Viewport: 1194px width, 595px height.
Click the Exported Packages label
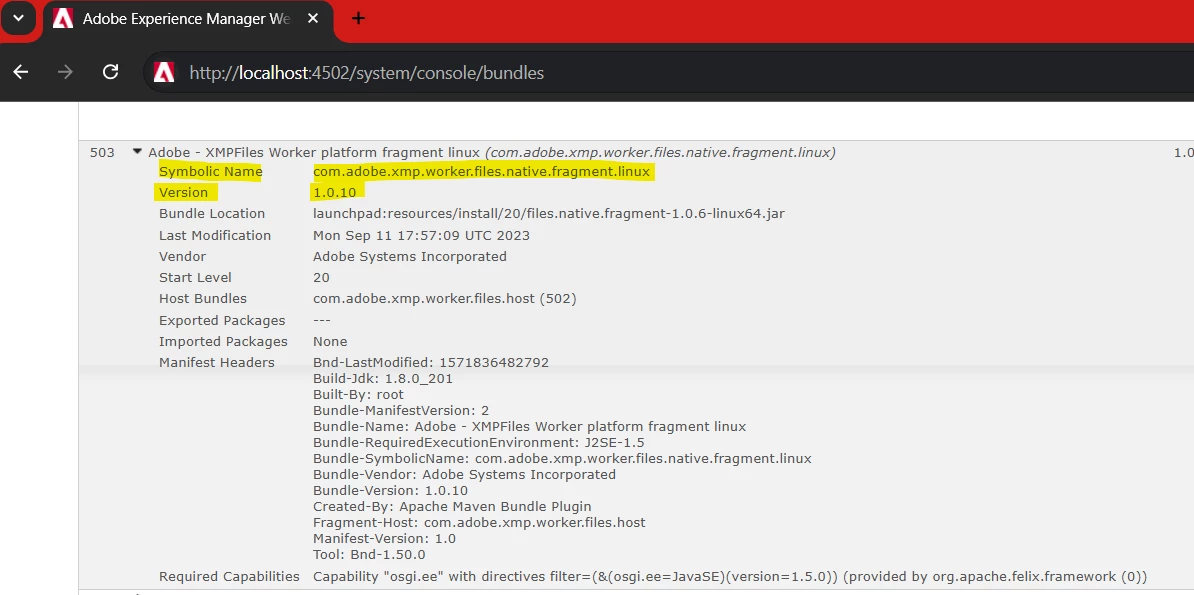pos(222,321)
